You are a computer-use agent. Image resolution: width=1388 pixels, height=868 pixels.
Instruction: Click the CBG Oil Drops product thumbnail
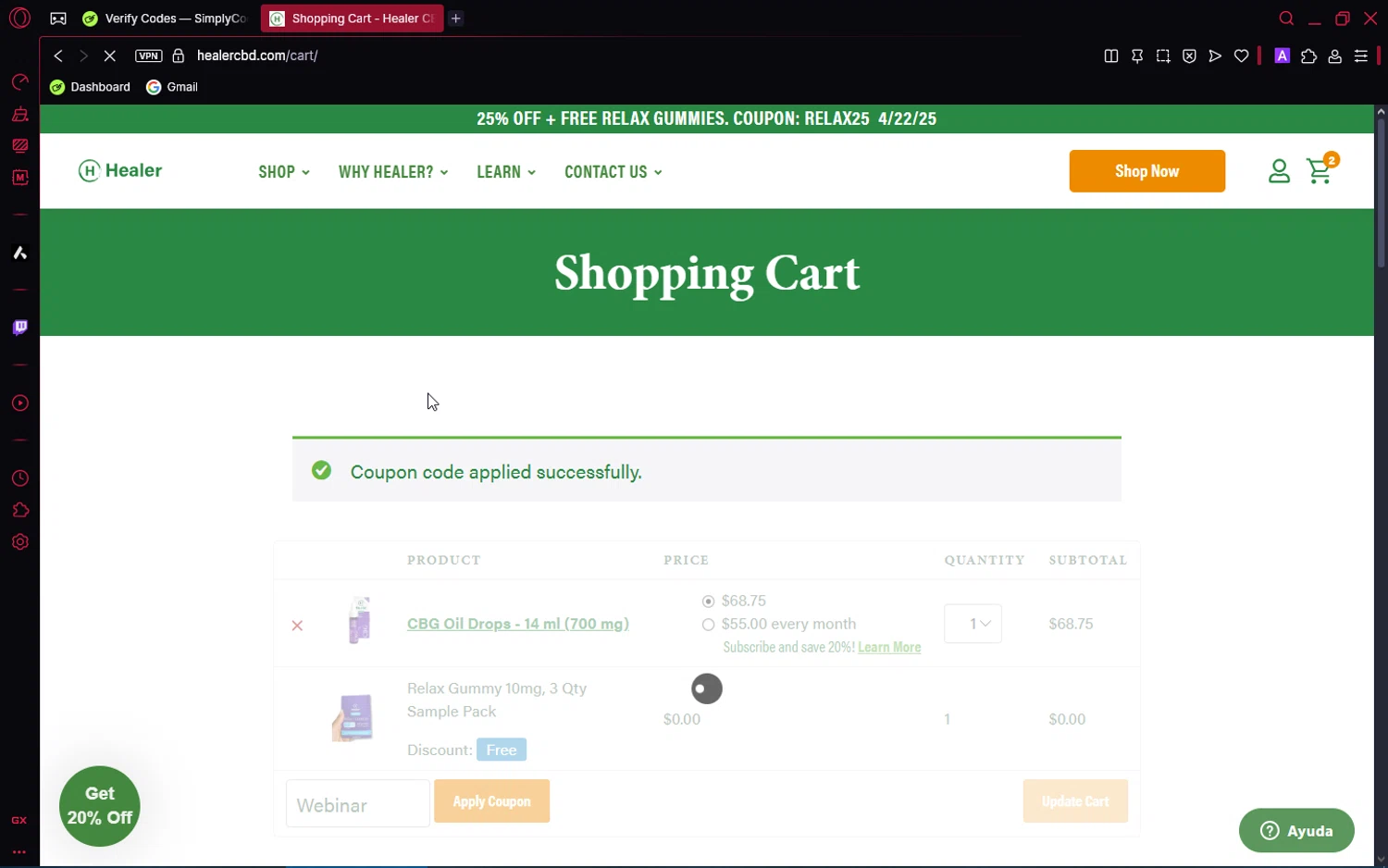click(x=359, y=621)
